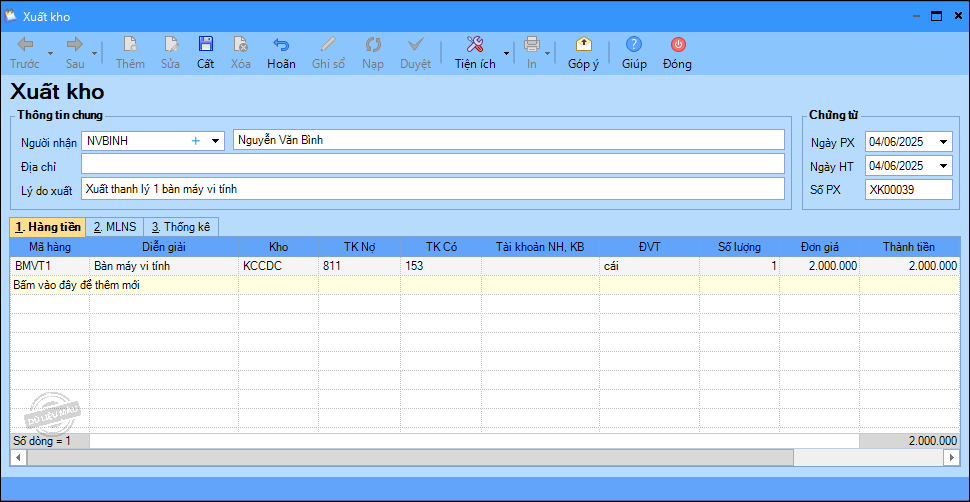
Task: Switch to the 1. Hàng tiền tab
Action: click(48, 227)
